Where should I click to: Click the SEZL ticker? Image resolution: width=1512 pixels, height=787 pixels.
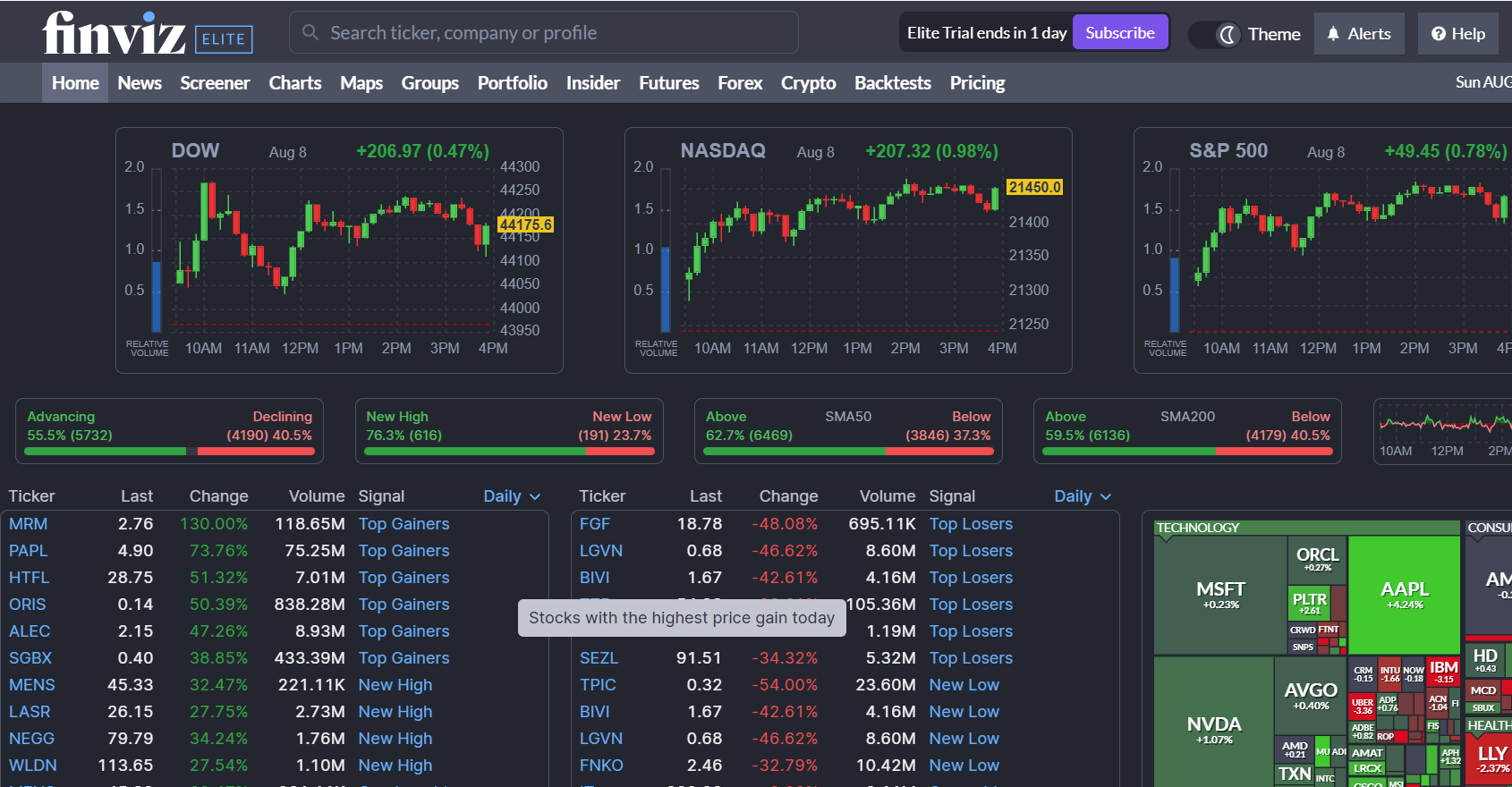599,658
